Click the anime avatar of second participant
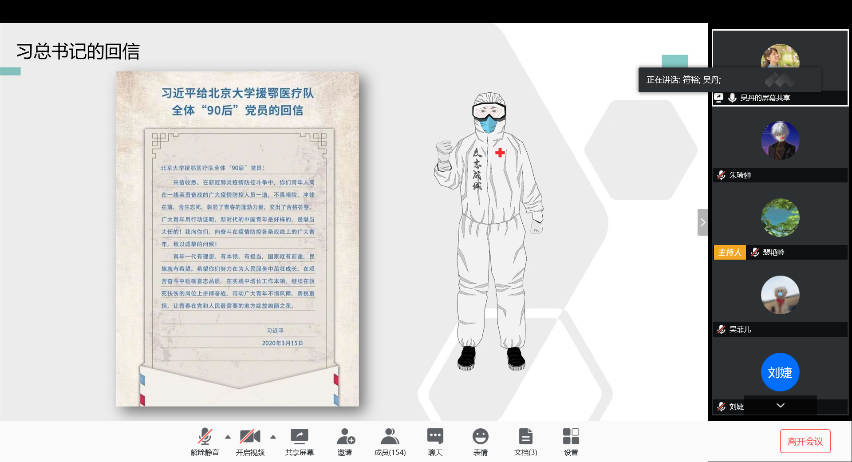 point(780,140)
